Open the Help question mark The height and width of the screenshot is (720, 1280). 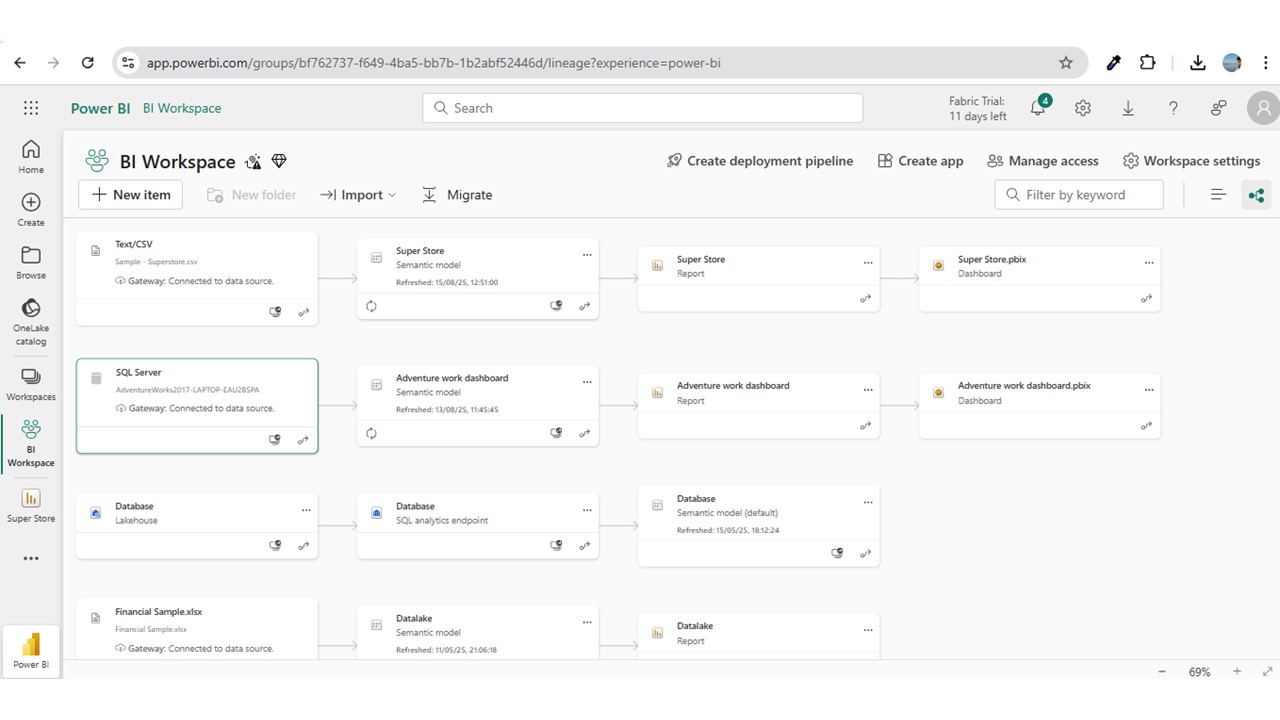1173,108
